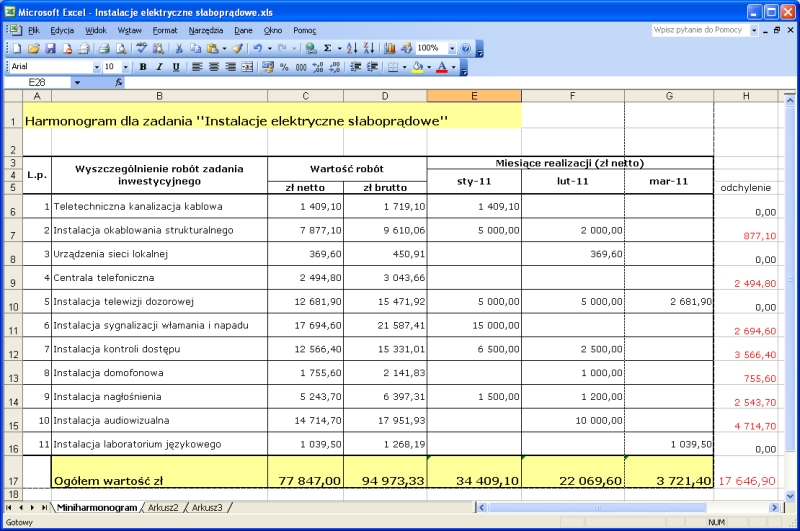The width and height of the screenshot is (800, 531).
Task: Select the Miniharmonogram sheet tab
Action: coord(96,508)
